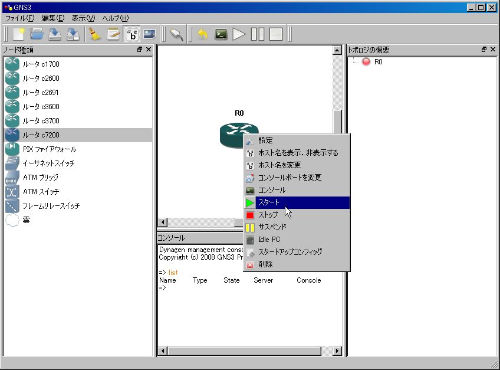This screenshot has width=500, height=370.
Task: Choose ホスト名を変更 in context menu
Action: click(x=297, y=165)
